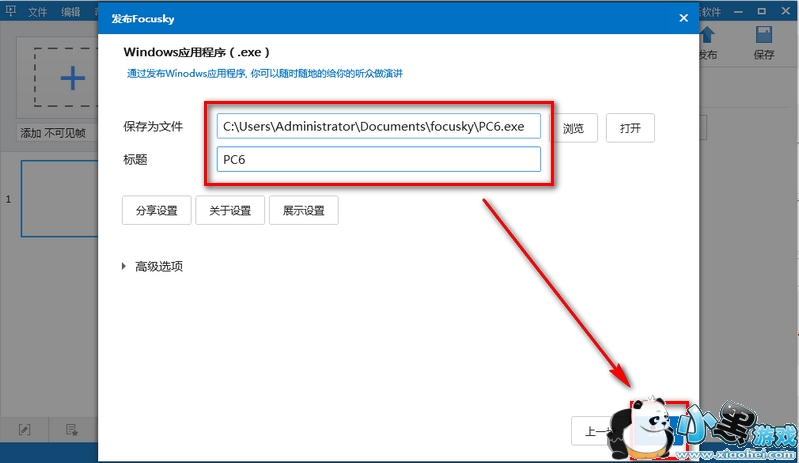Click the 打开 open button
The height and width of the screenshot is (463, 799).
(x=630, y=128)
